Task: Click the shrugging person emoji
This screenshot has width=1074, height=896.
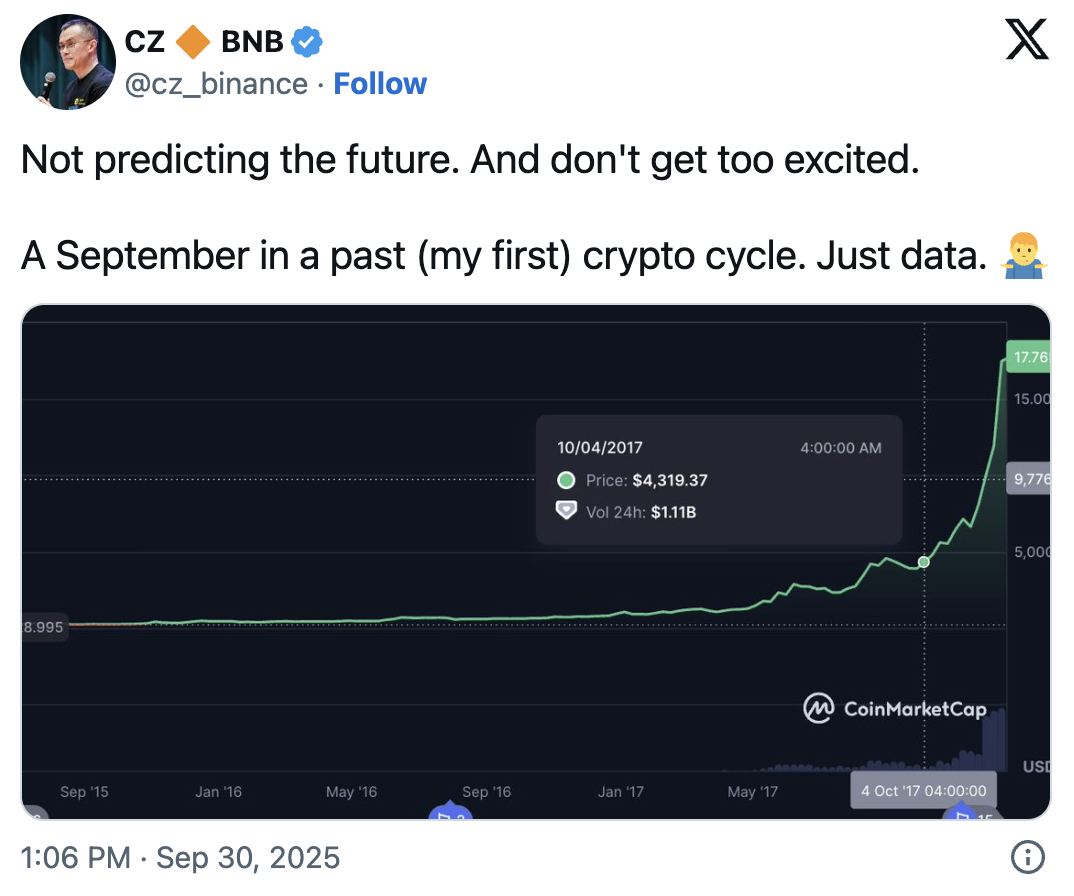Action: pyautogui.click(x=1020, y=256)
